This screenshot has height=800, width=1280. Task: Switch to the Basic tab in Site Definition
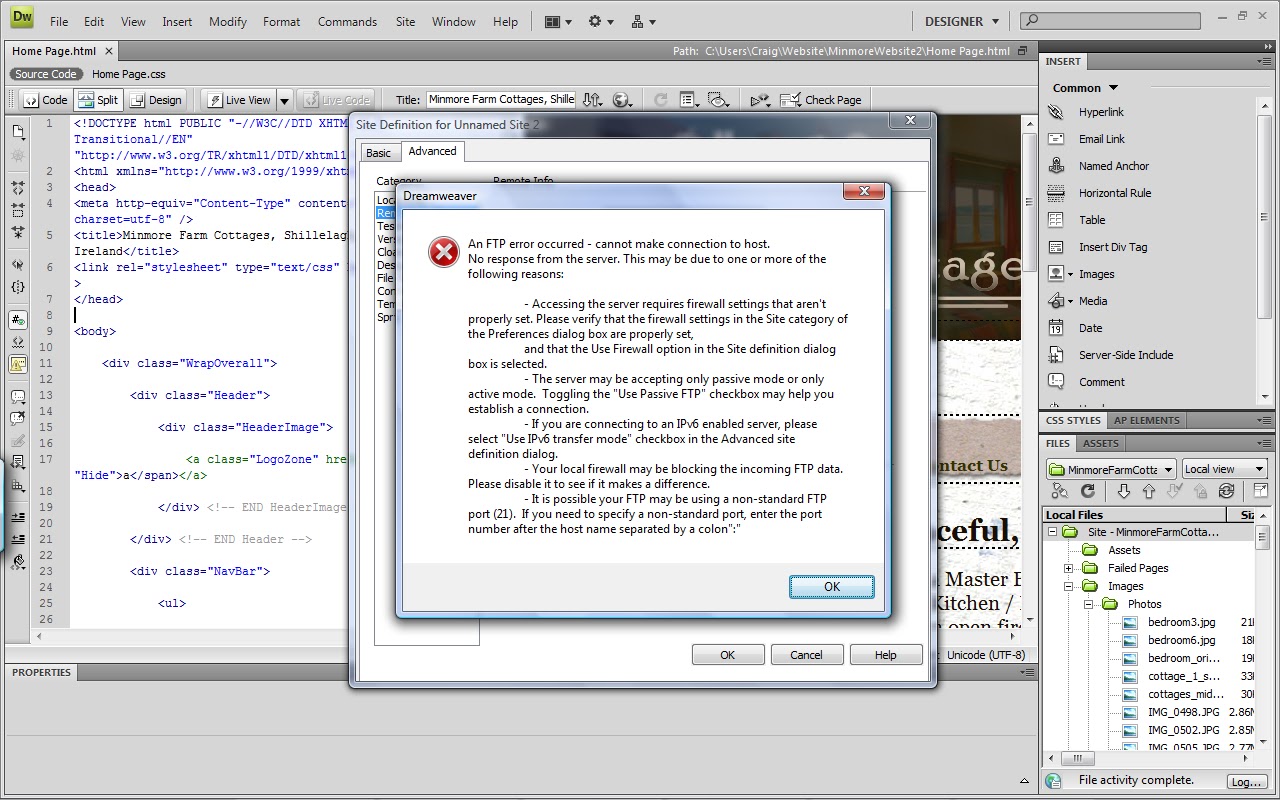(378, 153)
